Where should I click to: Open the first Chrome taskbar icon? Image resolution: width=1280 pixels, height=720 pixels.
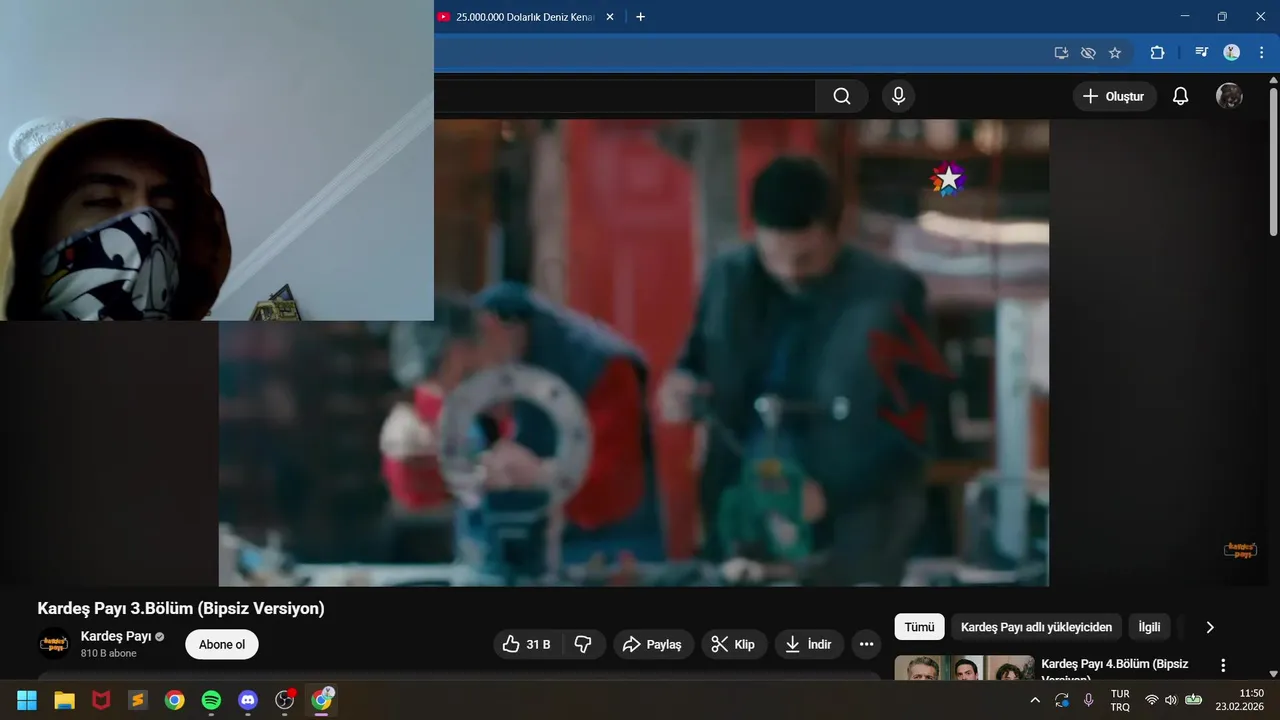[x=175, y=700]
